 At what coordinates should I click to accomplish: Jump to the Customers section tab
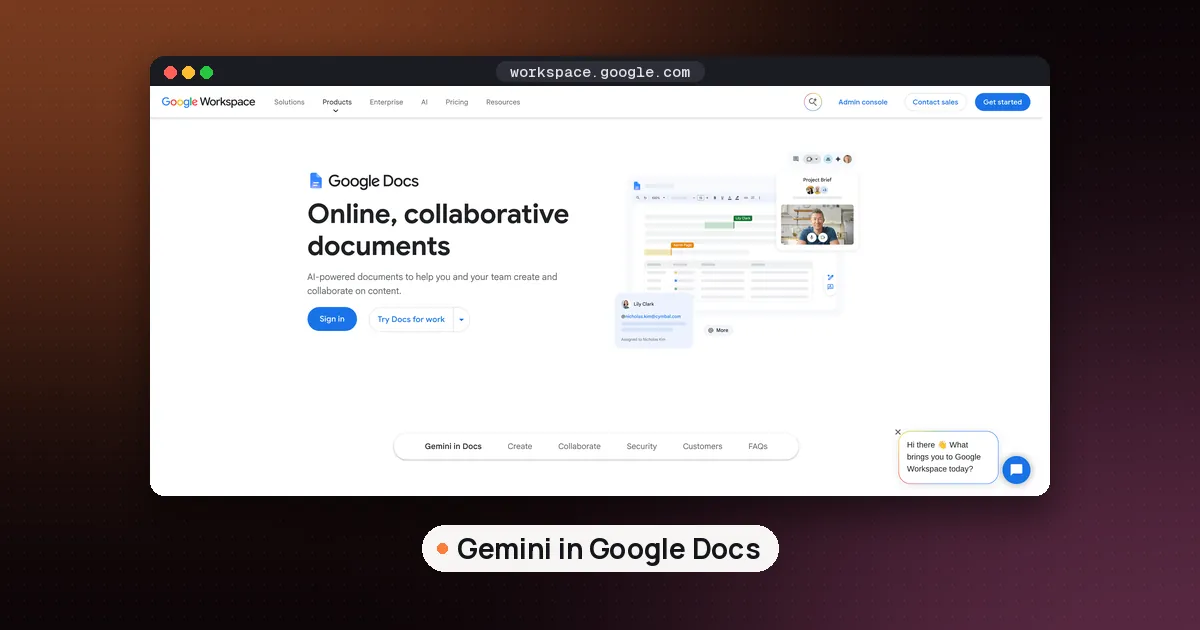[702, 446]
